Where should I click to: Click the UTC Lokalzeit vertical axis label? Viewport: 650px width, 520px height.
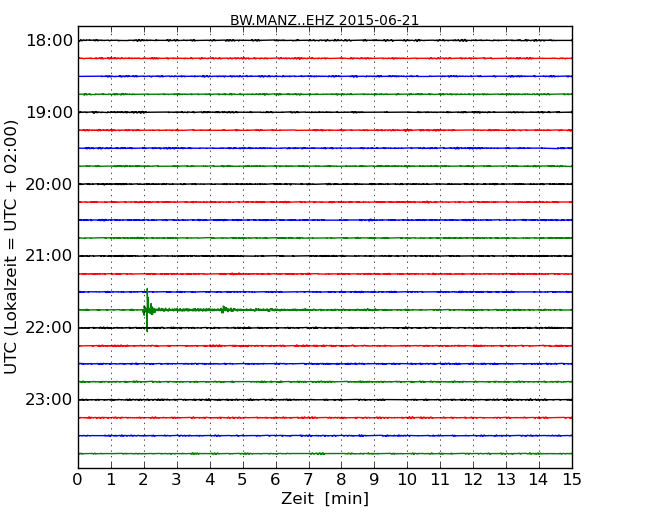[x=11, y=247]
